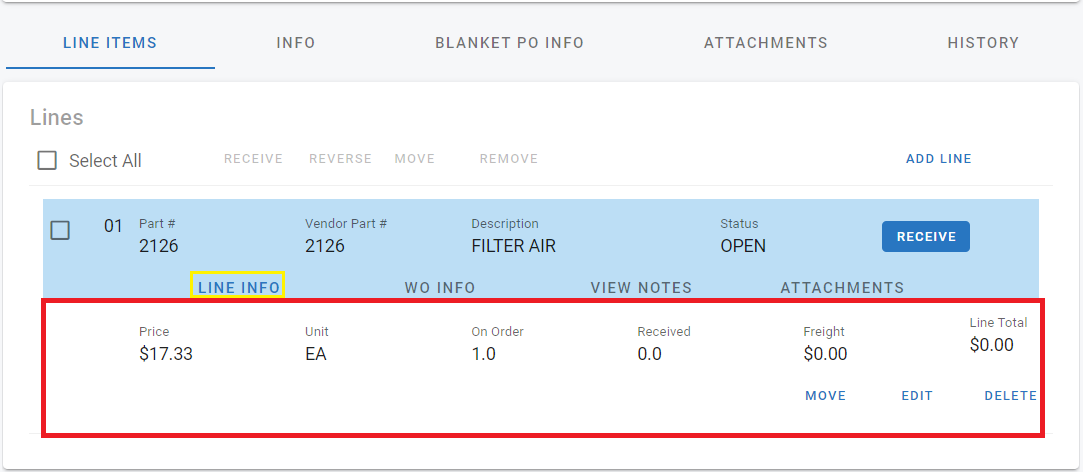
Task: Select the Line Info sub-tab
Action: coord(239,287)
